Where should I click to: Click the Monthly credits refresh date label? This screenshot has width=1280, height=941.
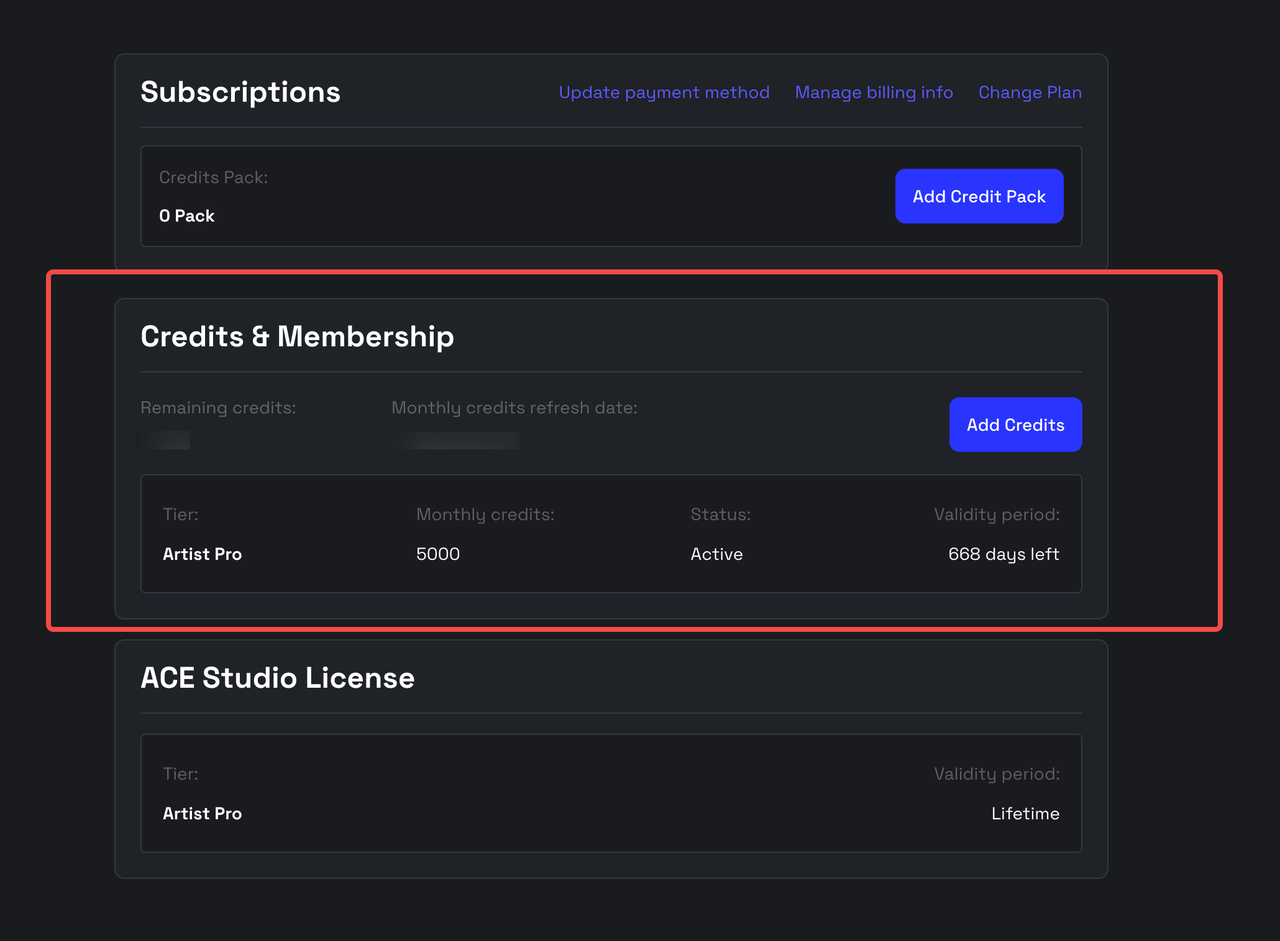(x=514, y=408)
